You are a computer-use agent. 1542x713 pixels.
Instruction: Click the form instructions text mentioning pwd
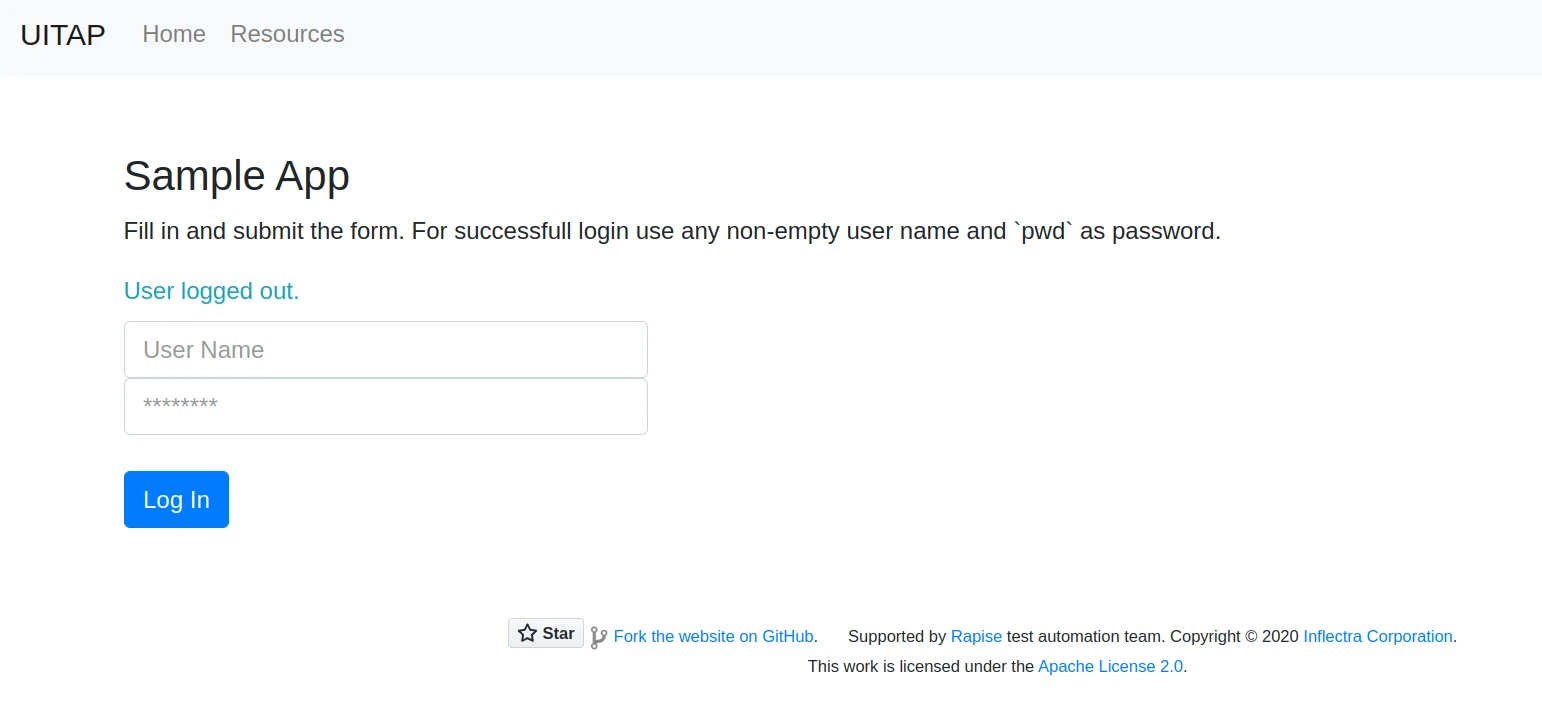pos(671,231)
